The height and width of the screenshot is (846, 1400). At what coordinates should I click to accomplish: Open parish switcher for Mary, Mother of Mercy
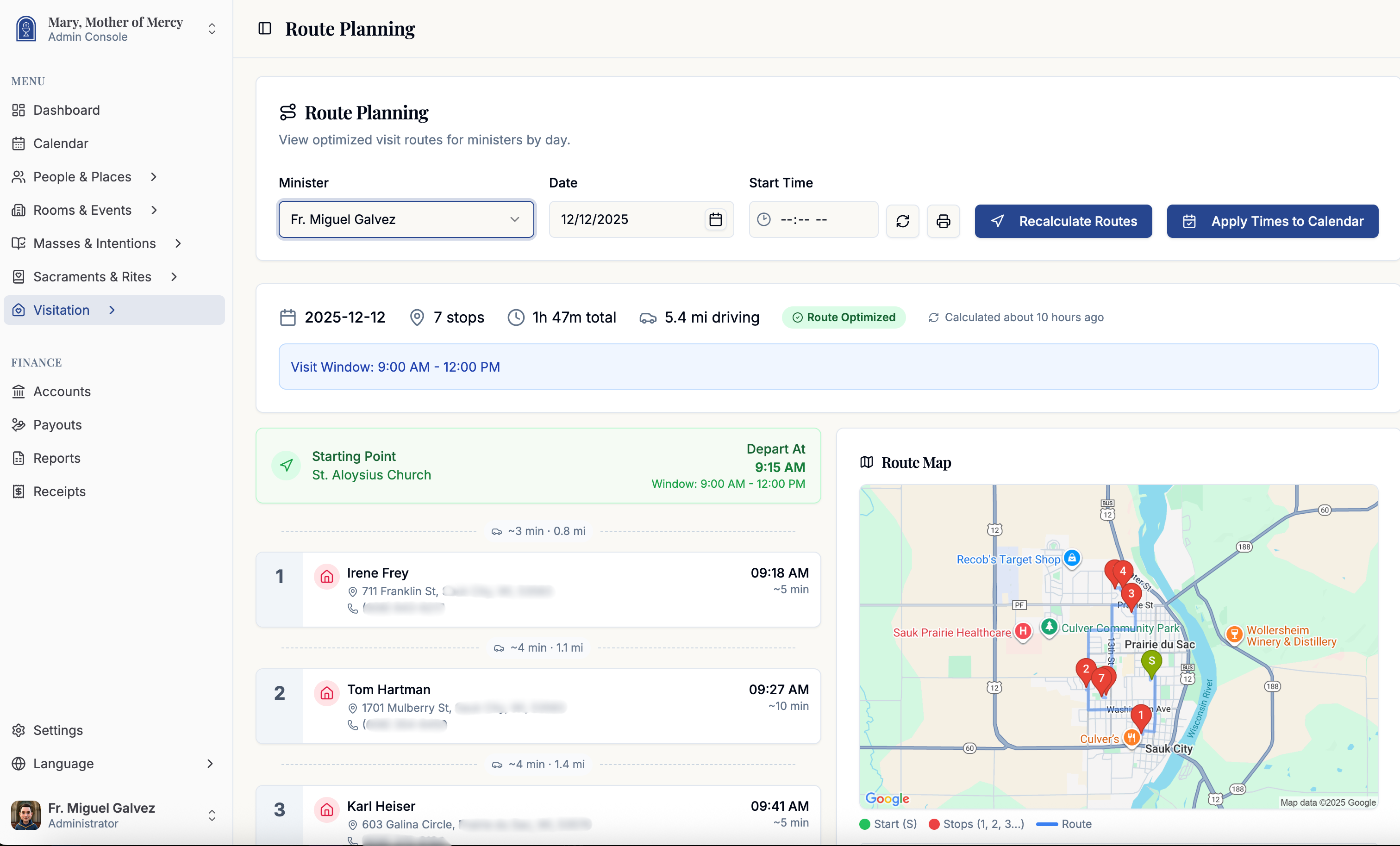coord(212,29)
